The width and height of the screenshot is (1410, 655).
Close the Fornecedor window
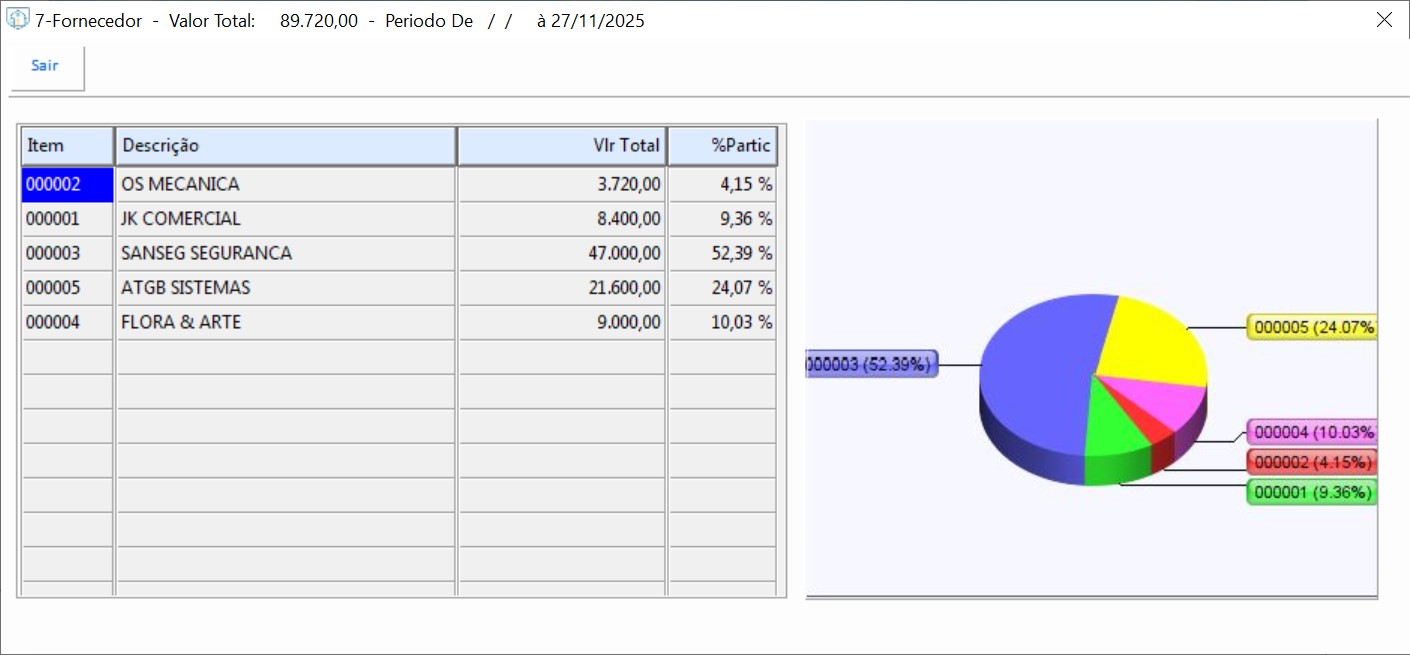pos(1384,20)
